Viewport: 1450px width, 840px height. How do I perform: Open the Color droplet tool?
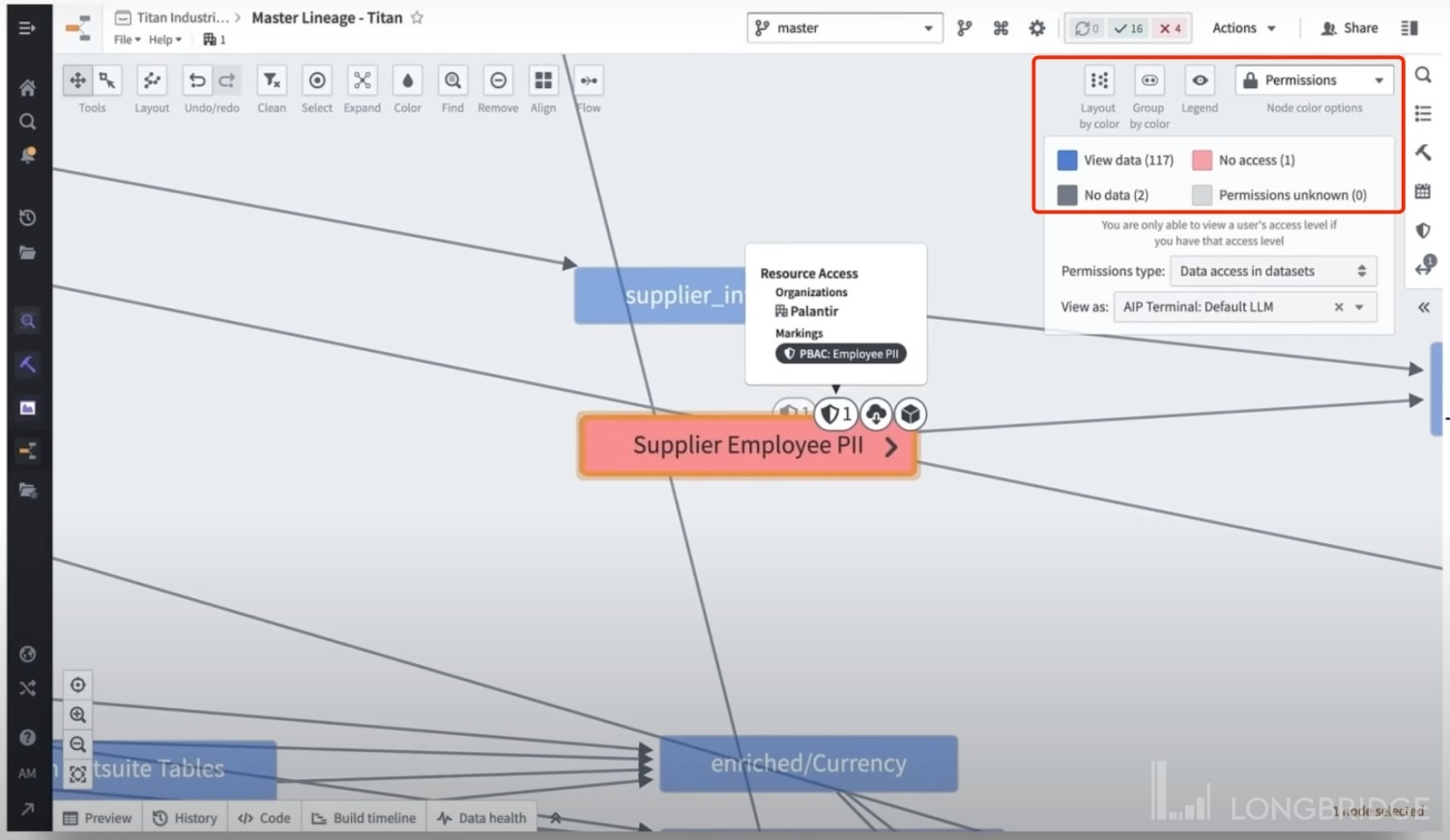point(407,80)
